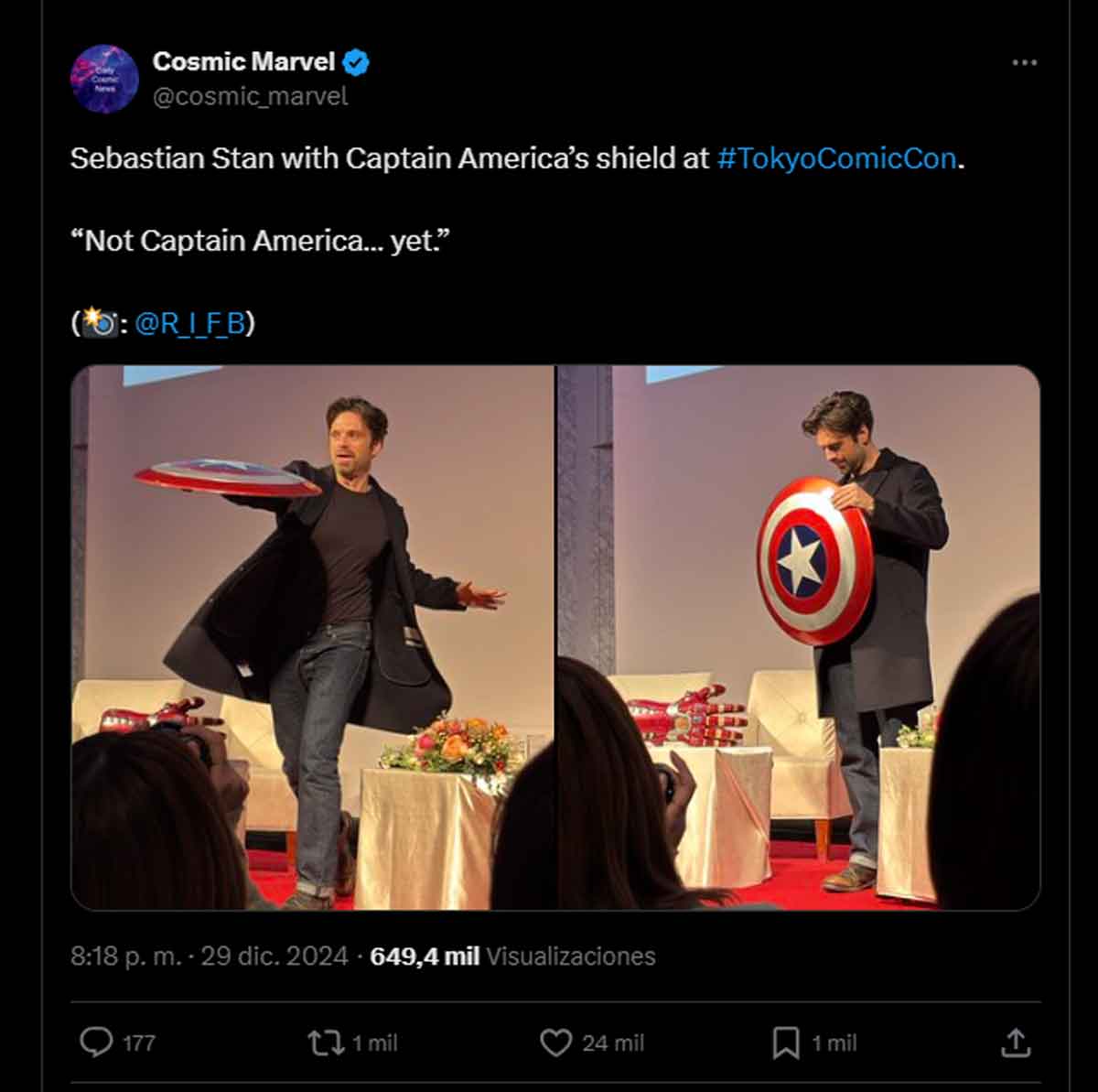Like the tweet using the heart icon
Image resolution: width=1098 pixels, height=1092 pixels.
click(558, 1042)
